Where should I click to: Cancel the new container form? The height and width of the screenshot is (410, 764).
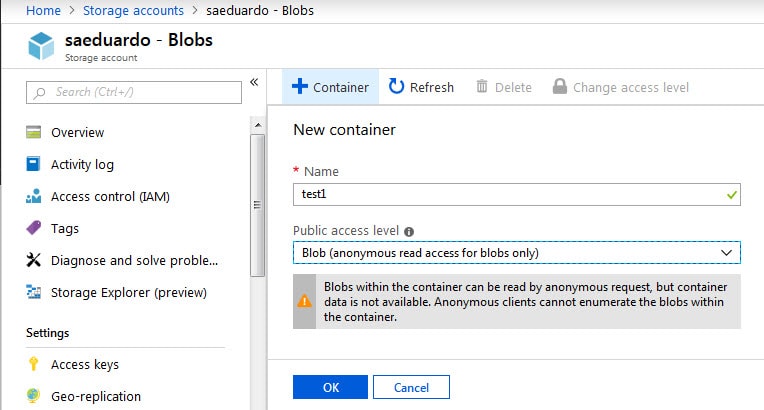[x=411, y=387]
